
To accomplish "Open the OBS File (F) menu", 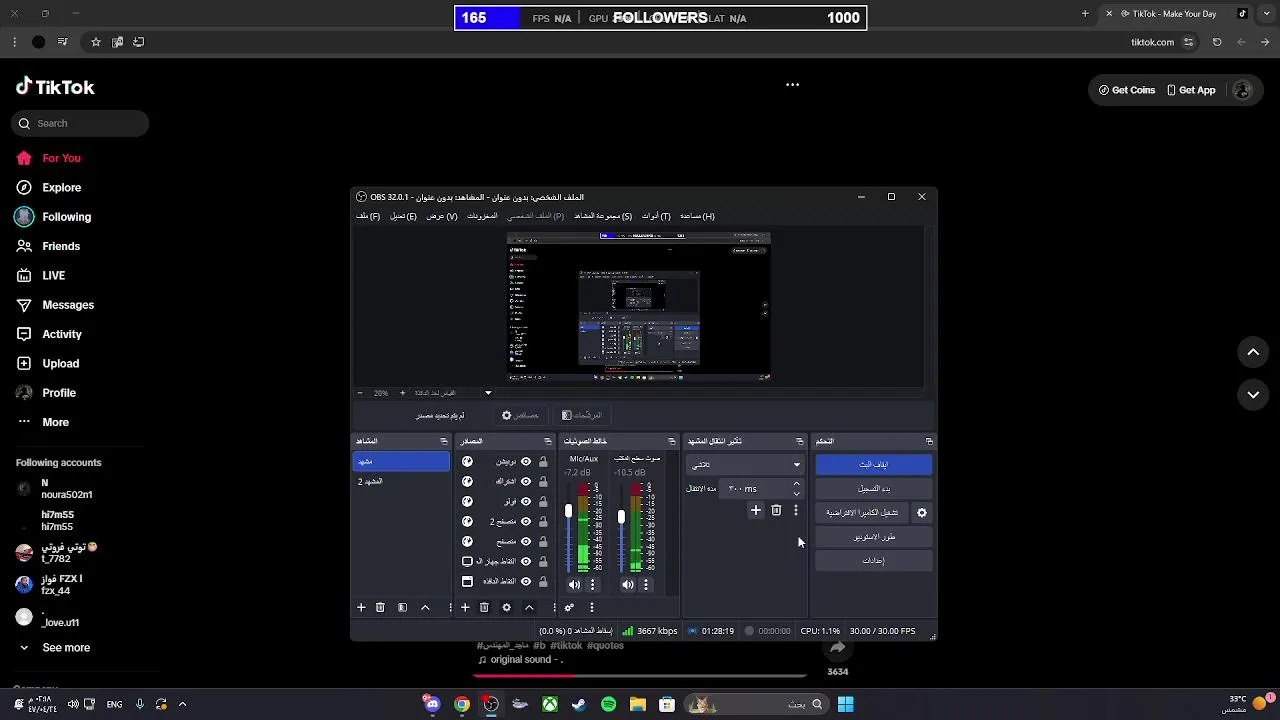I will point(368,216).
